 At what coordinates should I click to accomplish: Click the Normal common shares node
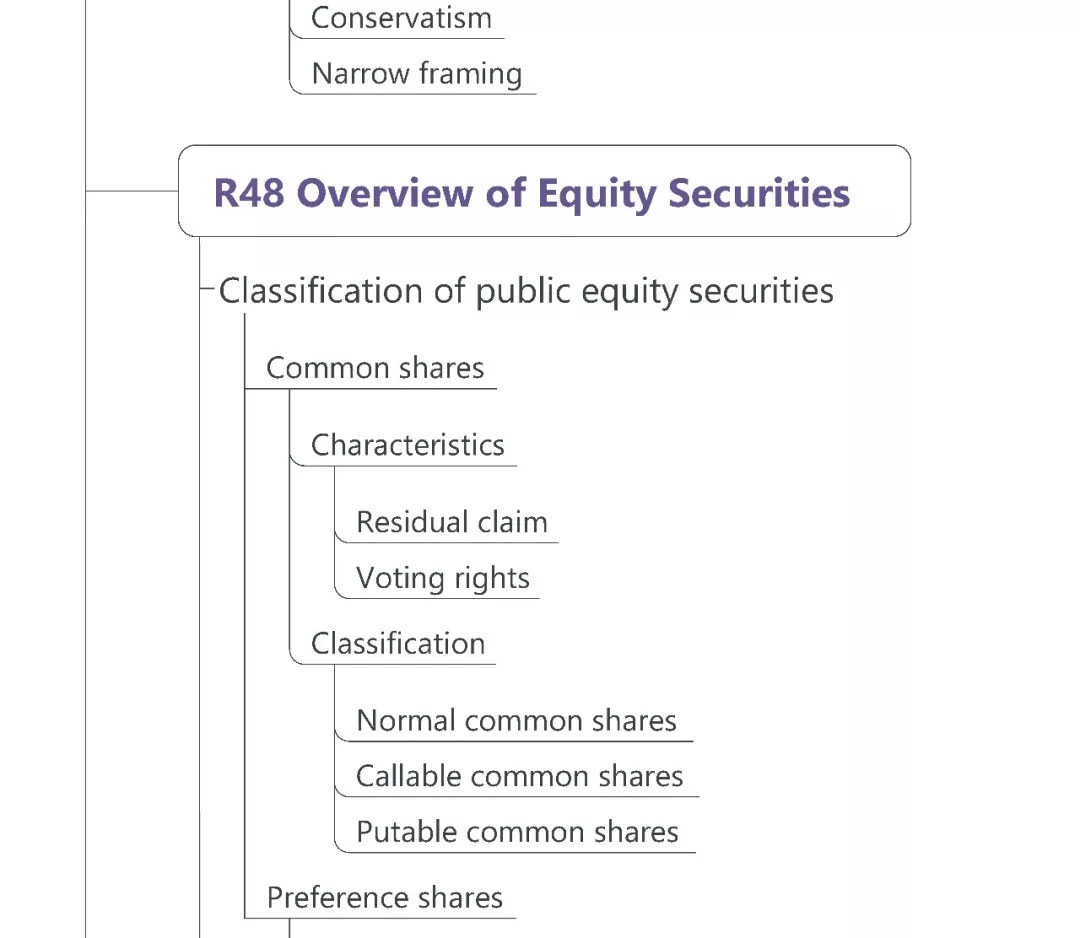click(x=516, y=720)
